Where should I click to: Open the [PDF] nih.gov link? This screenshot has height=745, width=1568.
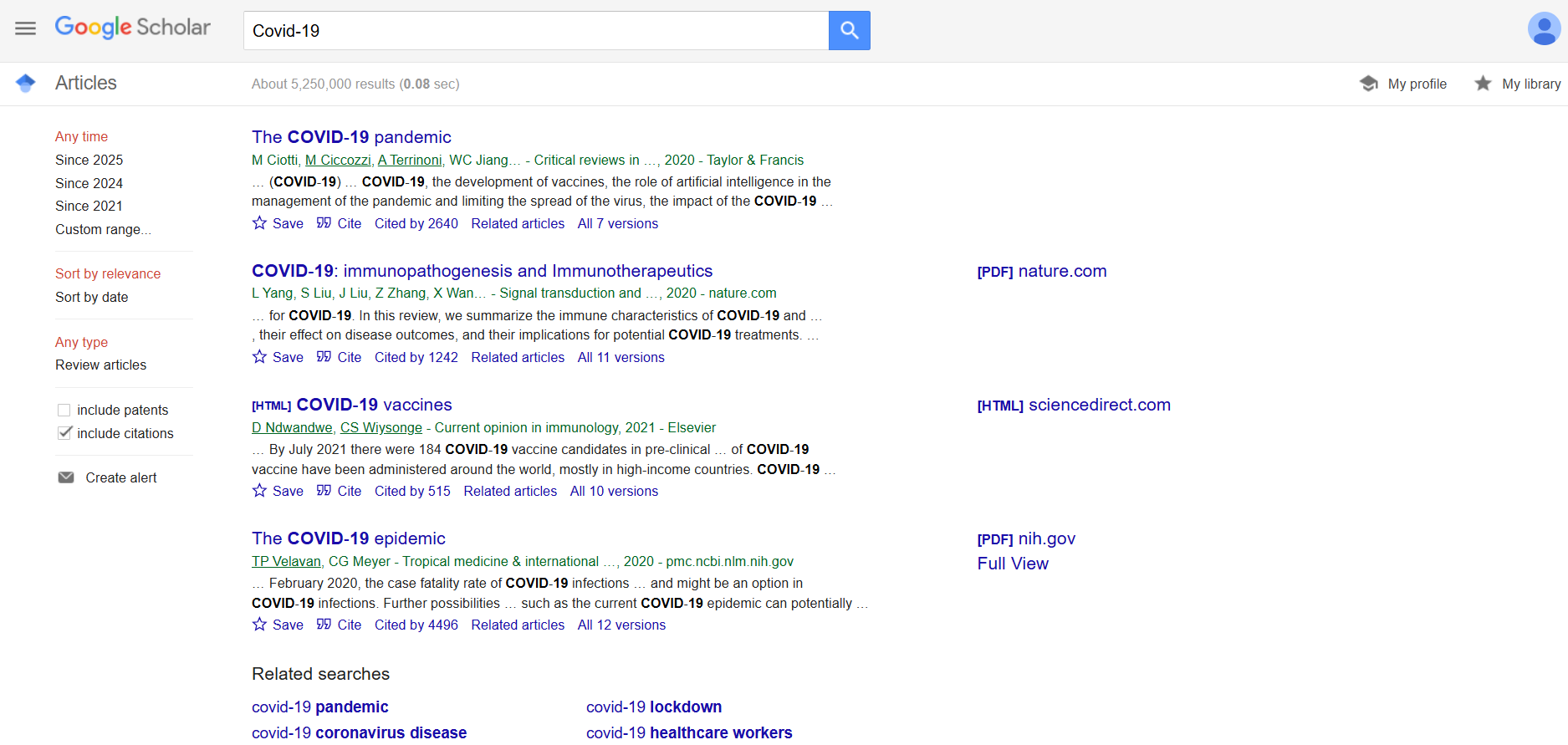tap(1026, 538)
